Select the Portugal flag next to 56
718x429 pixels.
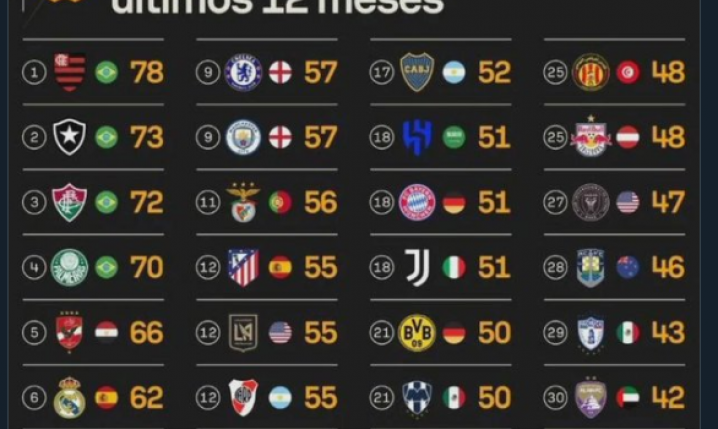pyautogui.click(x=280, y=202)
